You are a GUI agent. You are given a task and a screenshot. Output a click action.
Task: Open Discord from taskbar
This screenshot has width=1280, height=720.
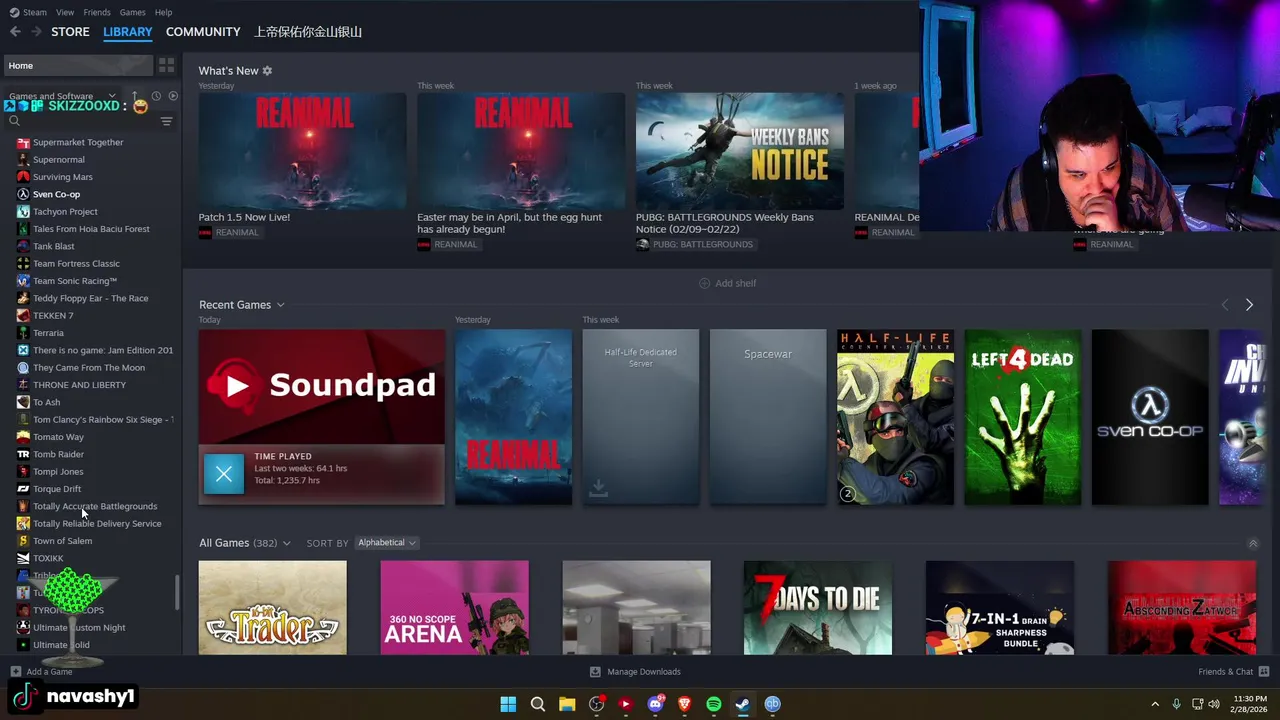(x=655, y=704)
